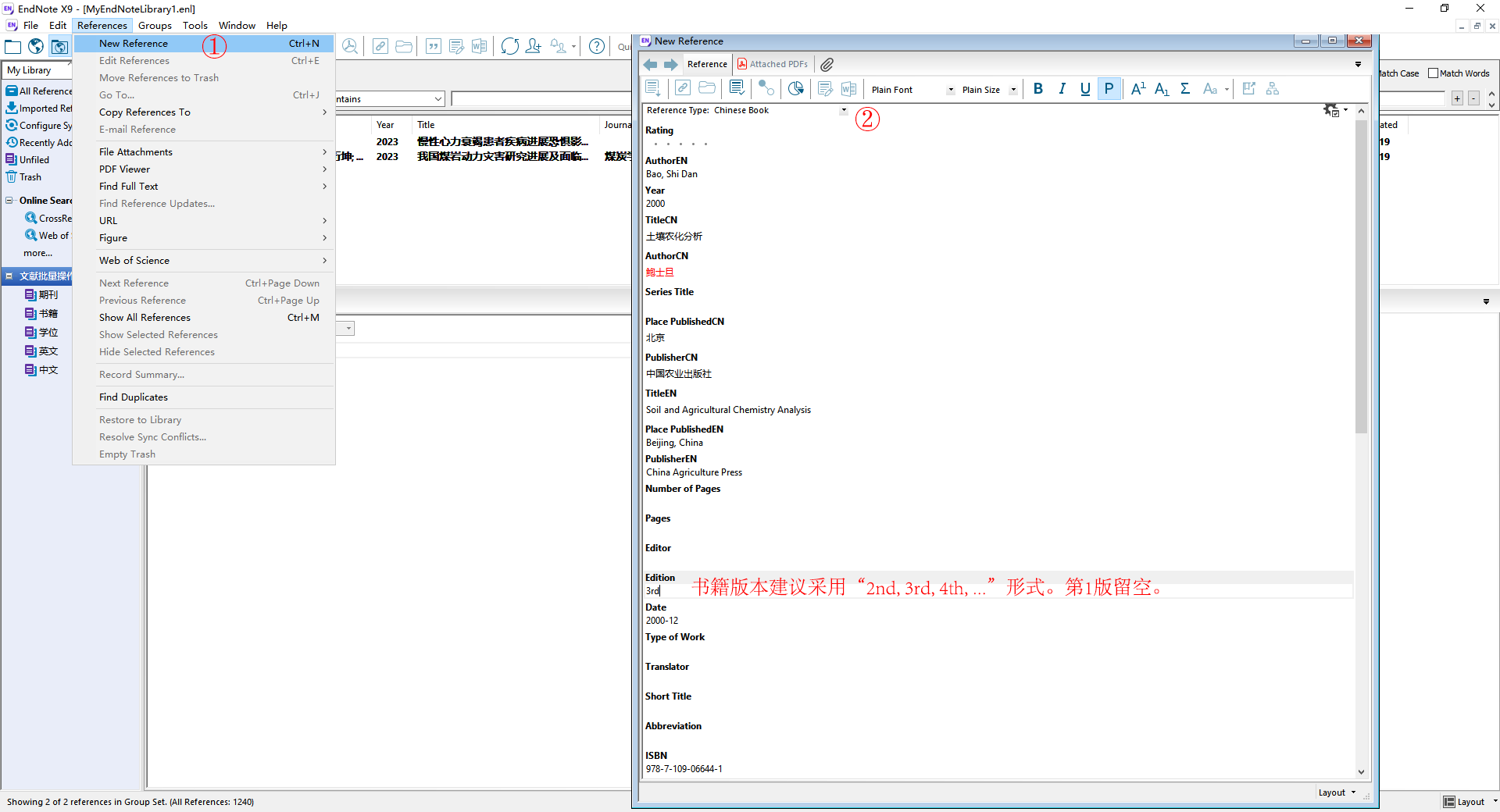
Task: Switch to Reference tab
Action: pyautogui.click(x=707, y=64)
